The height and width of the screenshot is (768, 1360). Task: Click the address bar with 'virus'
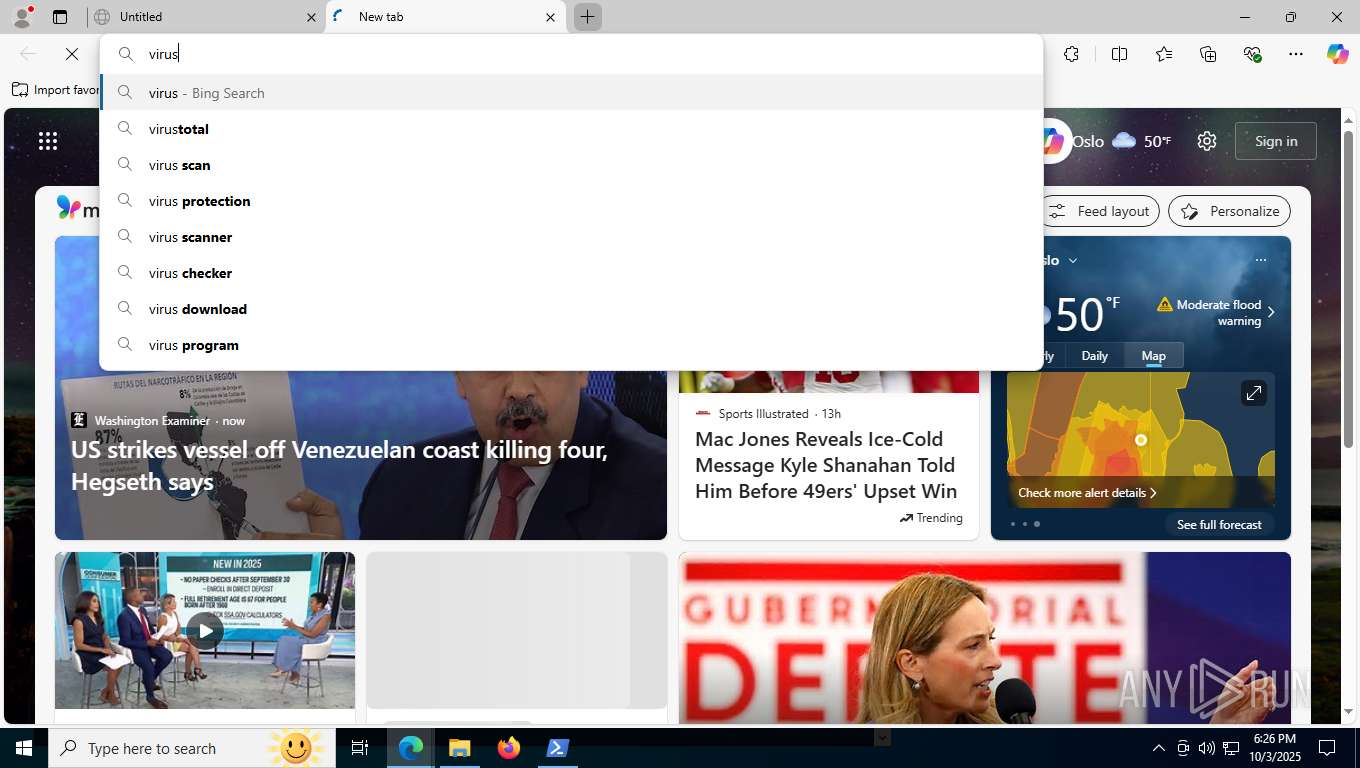click(571, 54)
